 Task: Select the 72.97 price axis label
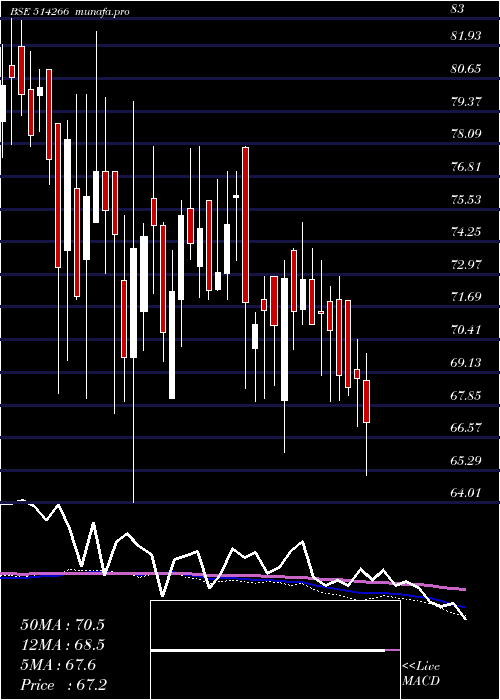click(x=467, y=265)
